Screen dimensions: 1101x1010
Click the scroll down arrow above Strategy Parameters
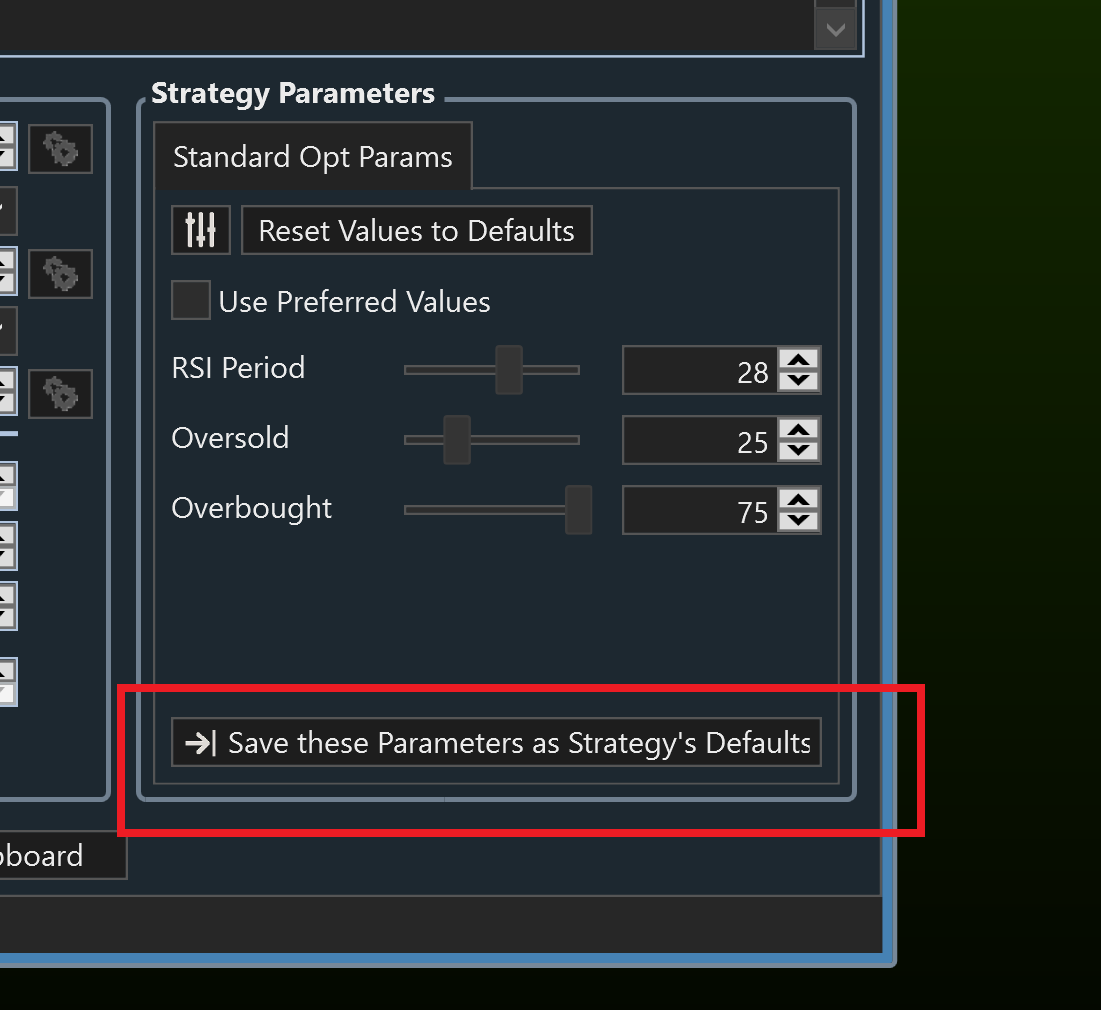(835, 30)
